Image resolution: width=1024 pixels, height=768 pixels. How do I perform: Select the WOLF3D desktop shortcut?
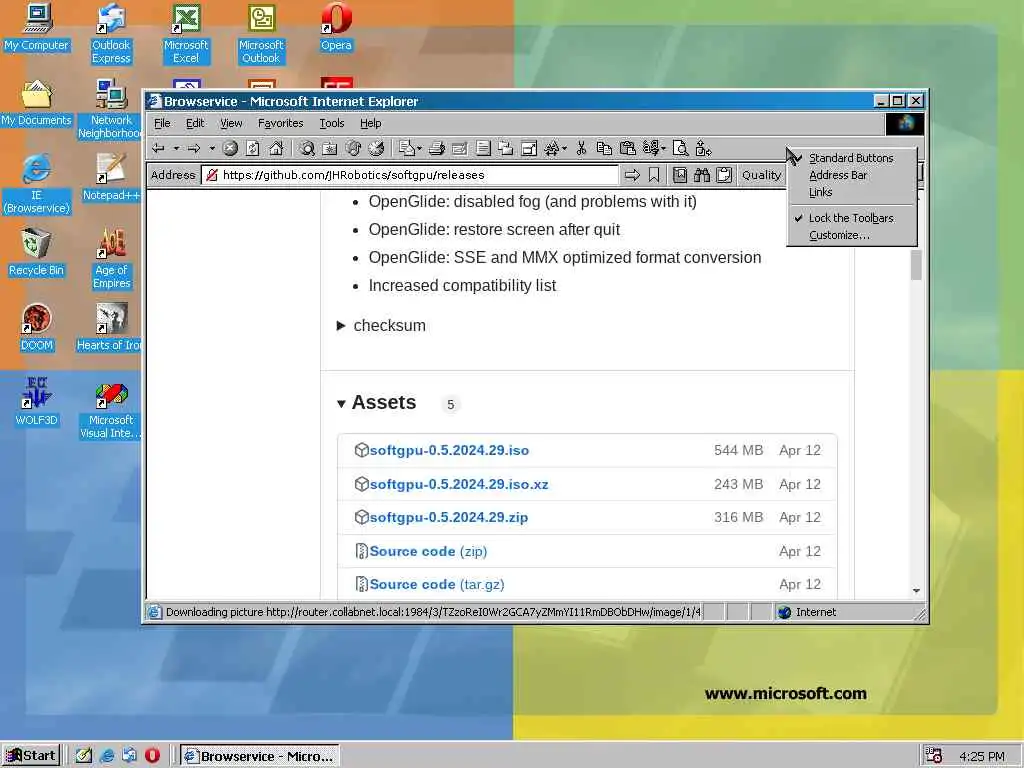36,402
